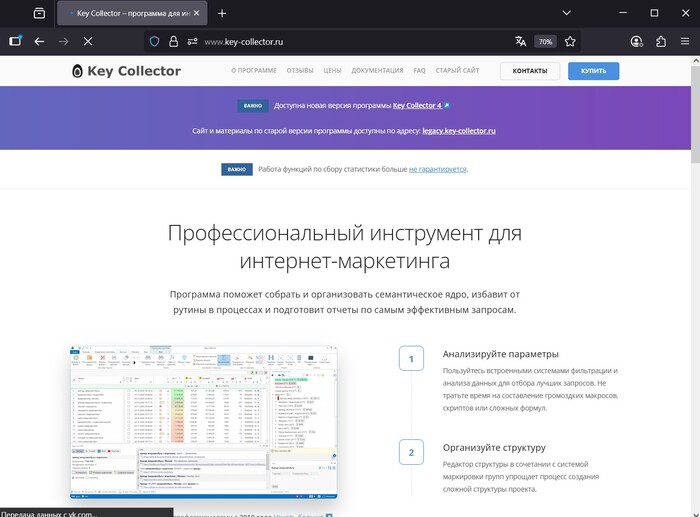Bookmark this page with the star icon
The width and height of the screenshot is (700, 517).
[x=570, y=42]
